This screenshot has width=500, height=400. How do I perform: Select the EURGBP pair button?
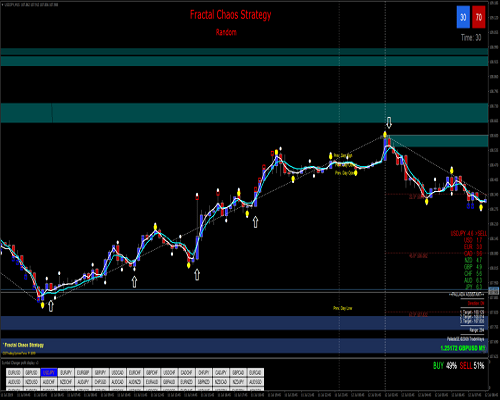coord(83,372)
